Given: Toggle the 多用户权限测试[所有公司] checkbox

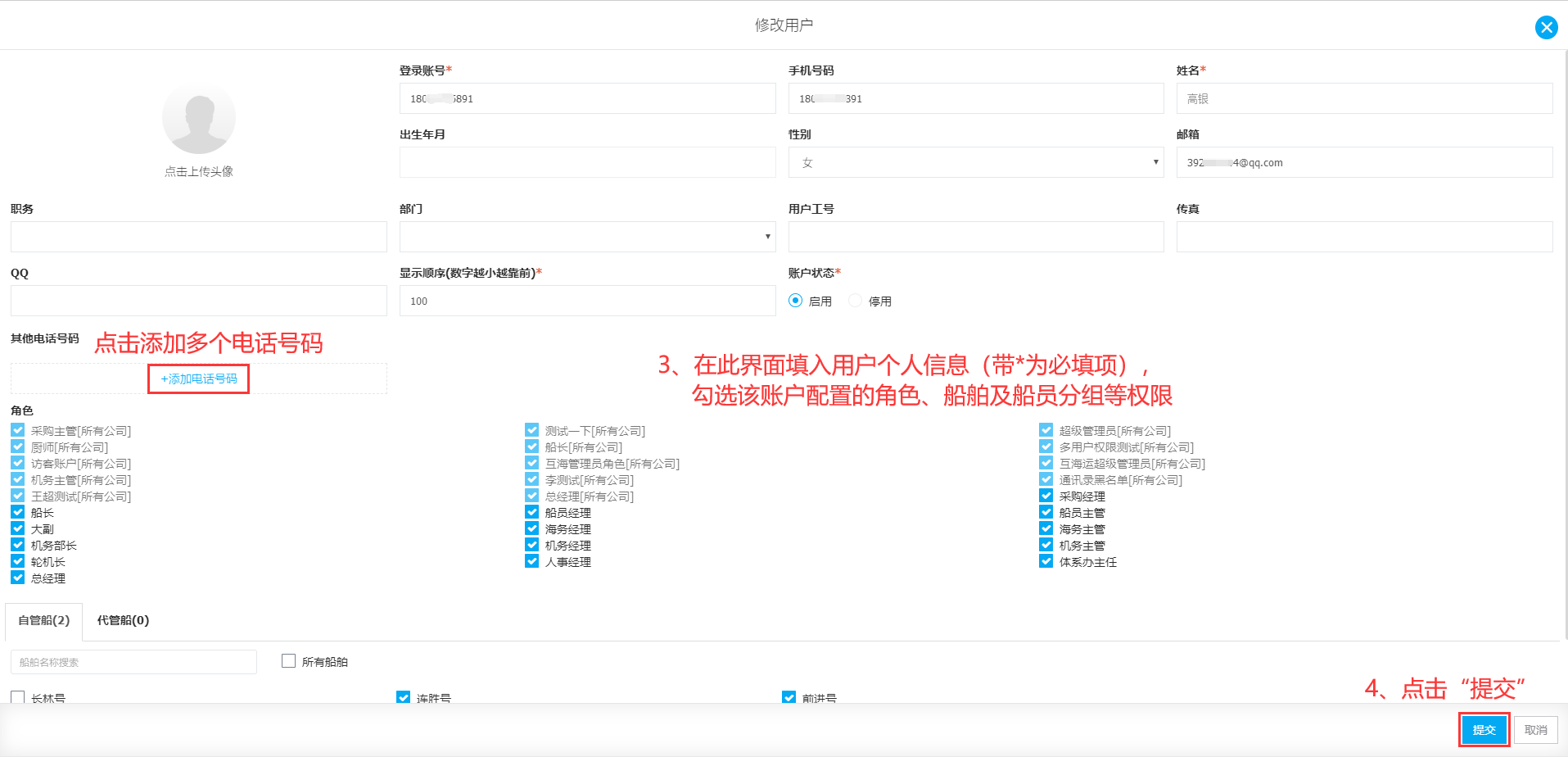Looking at the screenshot, I should tap(1046, 446).
